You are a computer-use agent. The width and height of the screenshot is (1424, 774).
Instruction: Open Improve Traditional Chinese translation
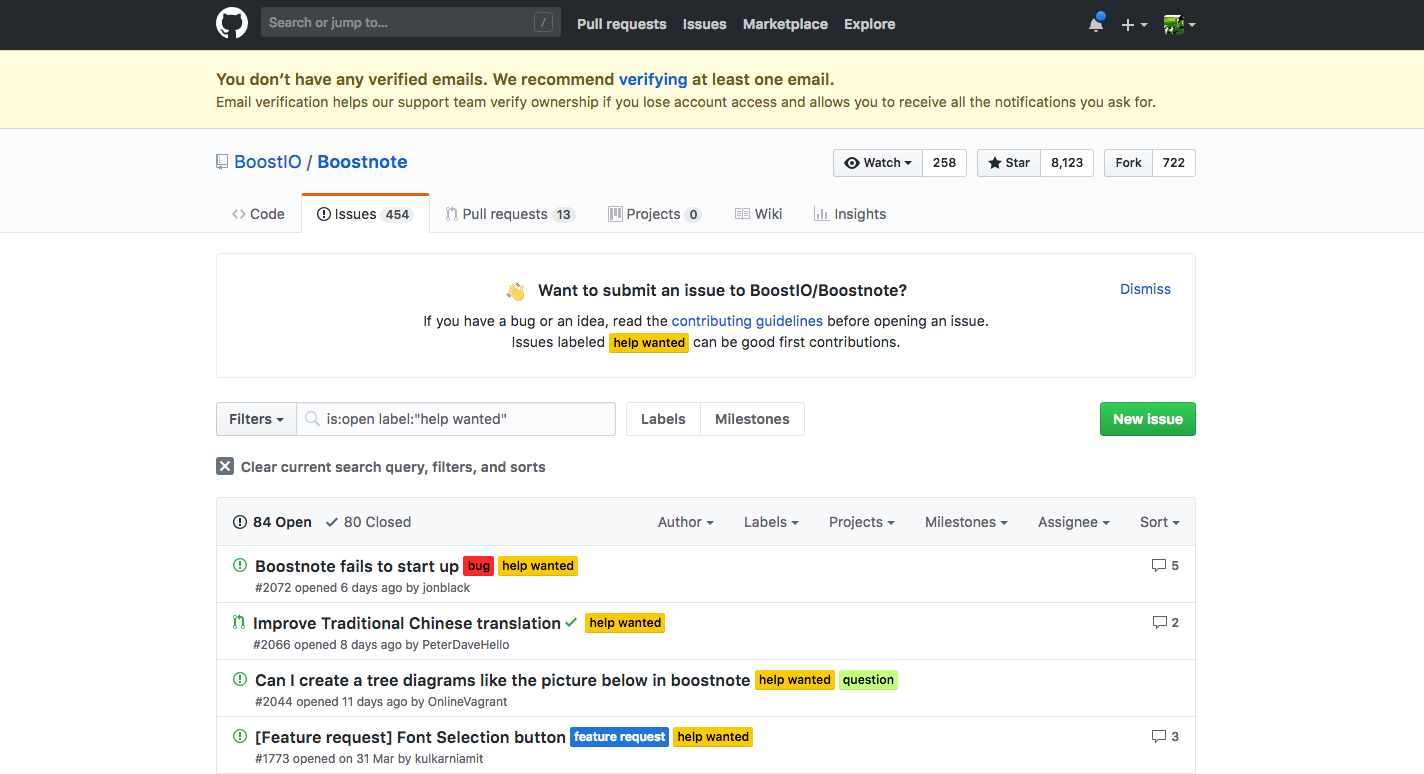407,623
